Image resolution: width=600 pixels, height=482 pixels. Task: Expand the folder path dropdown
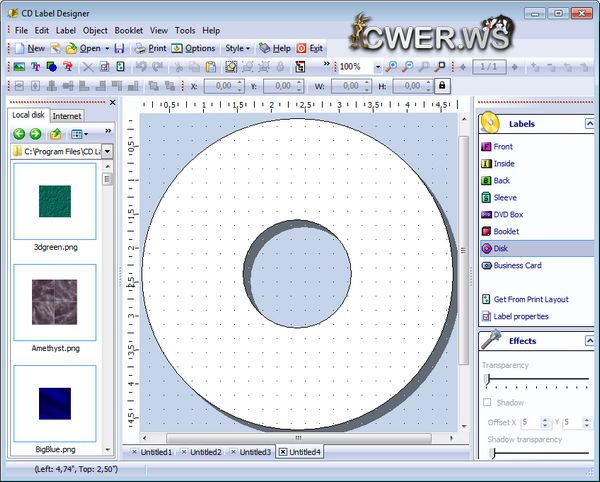[x=107, y=151]
